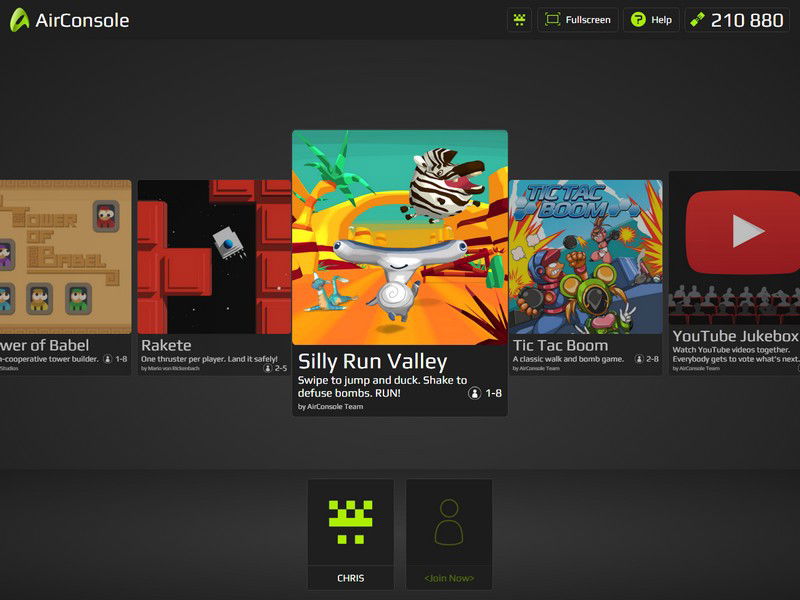Enter Fullscreen mode
The image size is (800, 600).
[578, 20]
